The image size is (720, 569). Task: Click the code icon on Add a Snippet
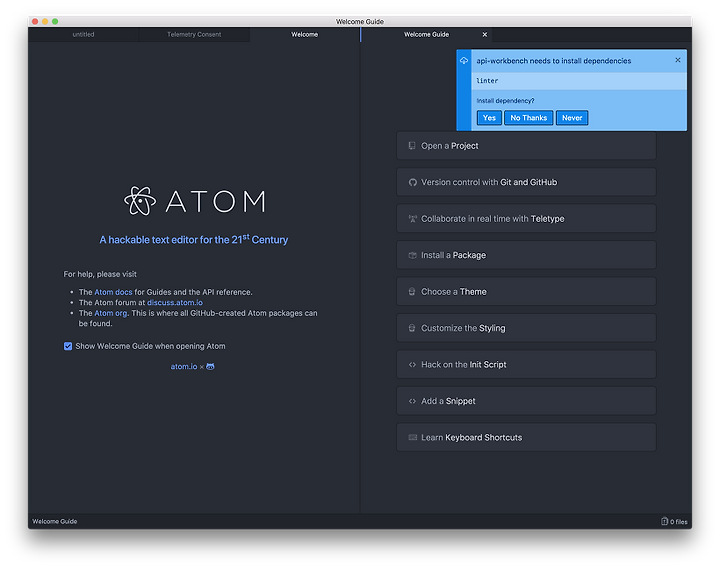(412, 401)
